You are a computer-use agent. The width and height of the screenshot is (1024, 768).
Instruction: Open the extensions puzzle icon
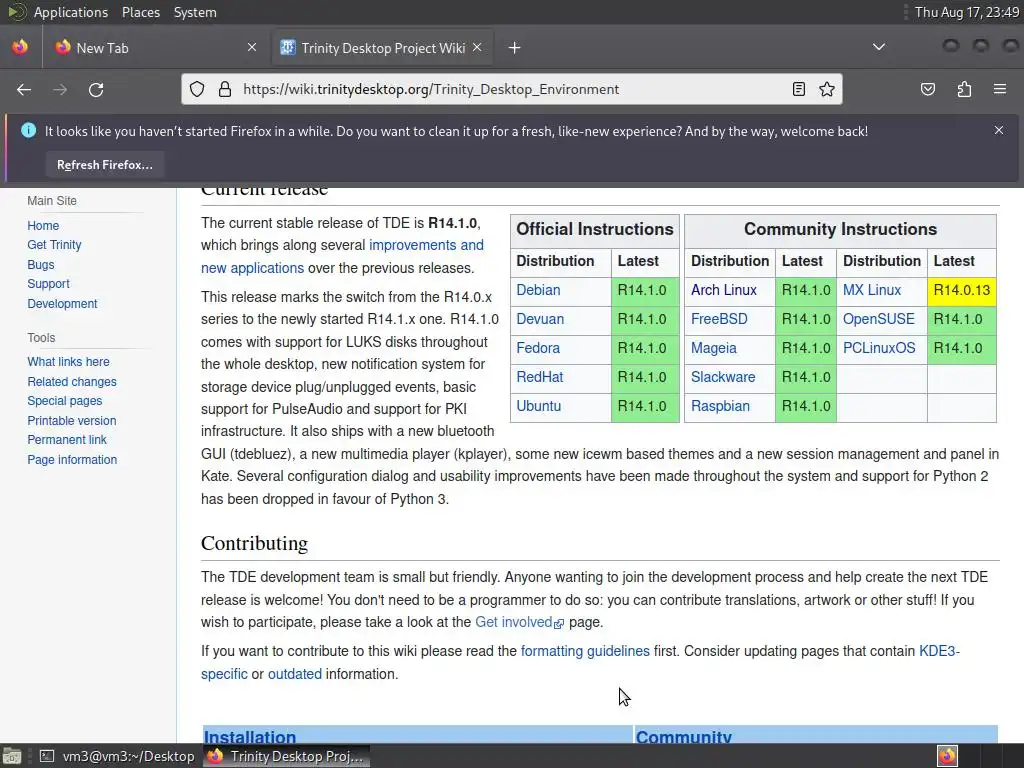964,89
